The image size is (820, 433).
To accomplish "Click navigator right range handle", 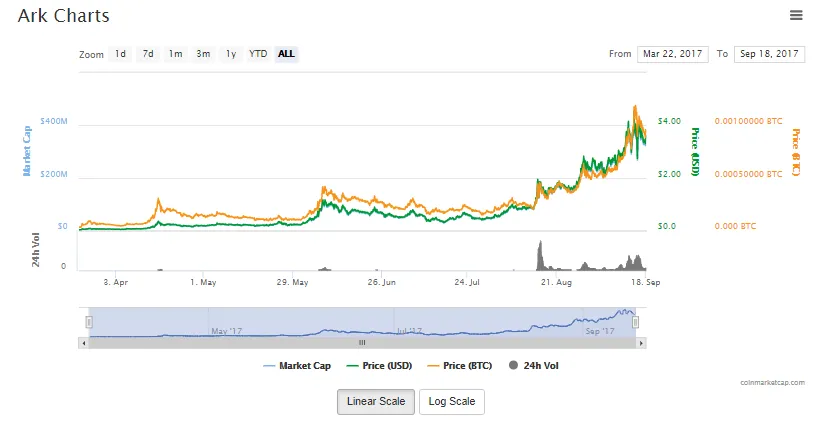I will click(x=635, y=322).
